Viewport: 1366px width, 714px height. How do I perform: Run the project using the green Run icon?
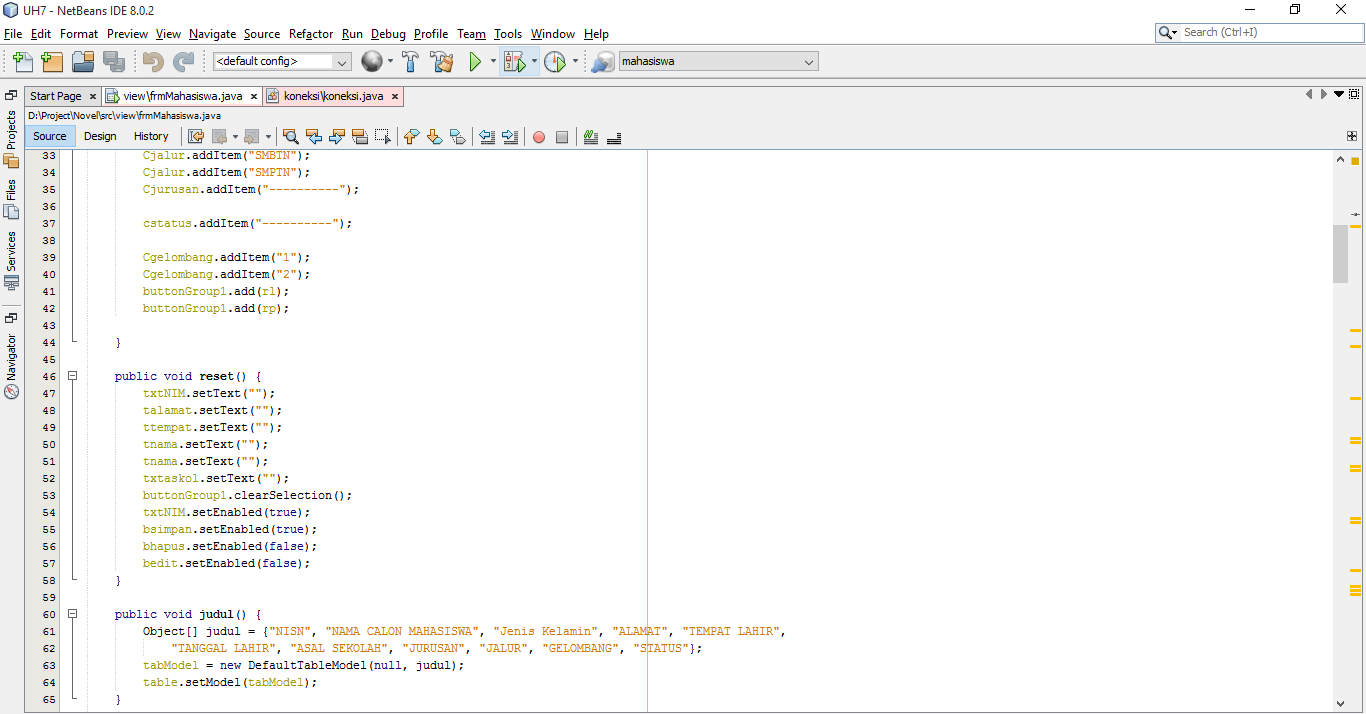point(474,61)
